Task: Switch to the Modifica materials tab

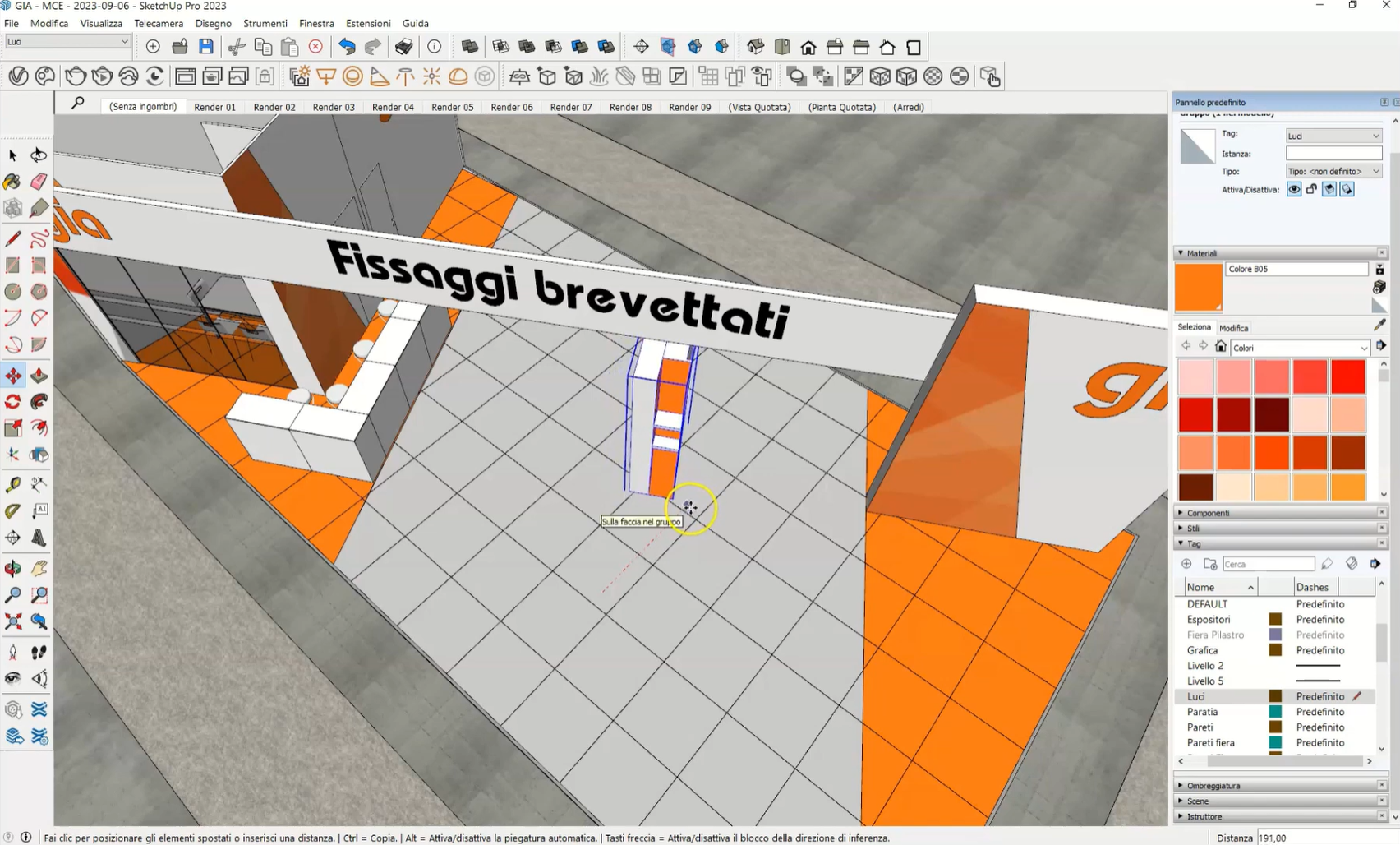Action: (1233, 328)
